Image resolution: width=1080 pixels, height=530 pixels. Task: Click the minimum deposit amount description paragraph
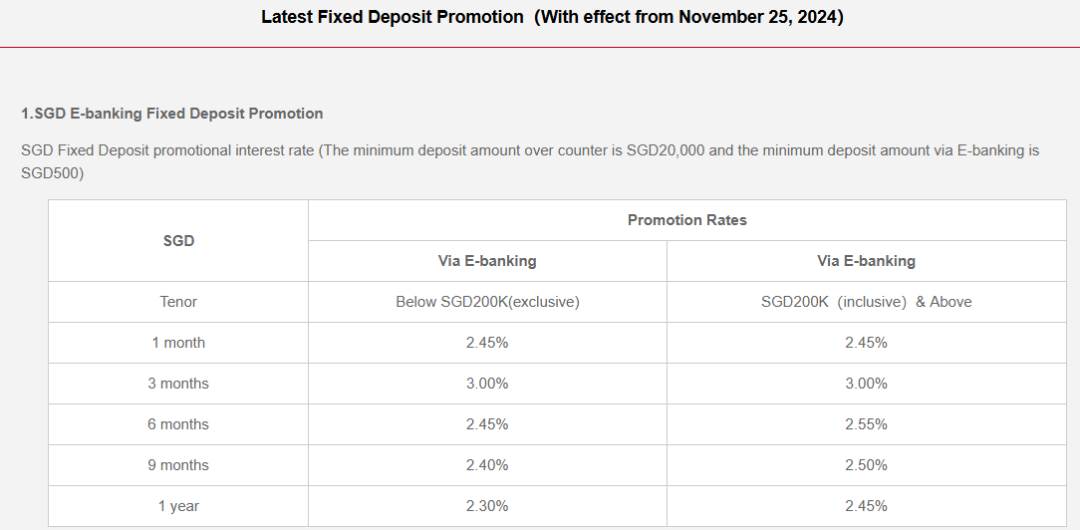point(530,161)
